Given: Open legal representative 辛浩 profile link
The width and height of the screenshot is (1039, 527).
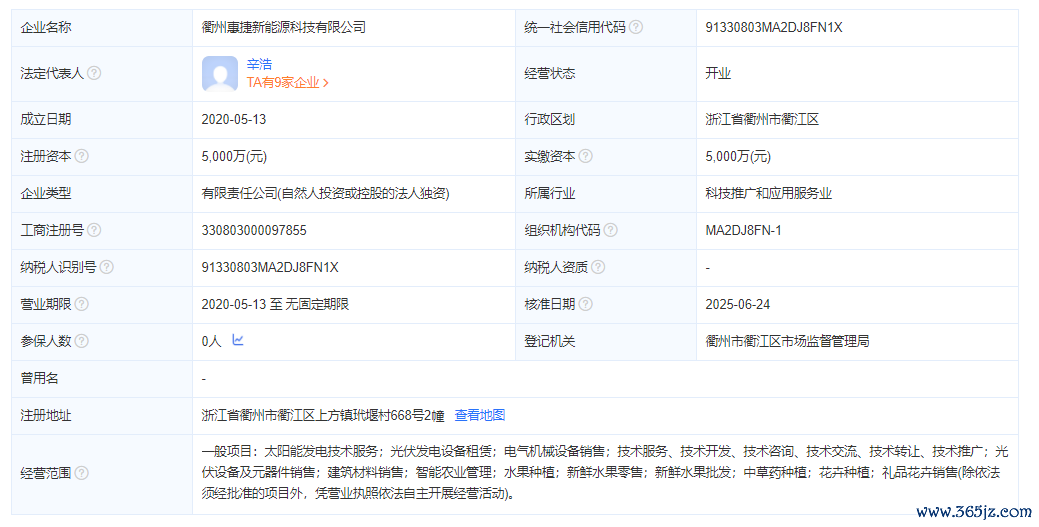Looking at the screenshot, I should [x=259, y=64].
